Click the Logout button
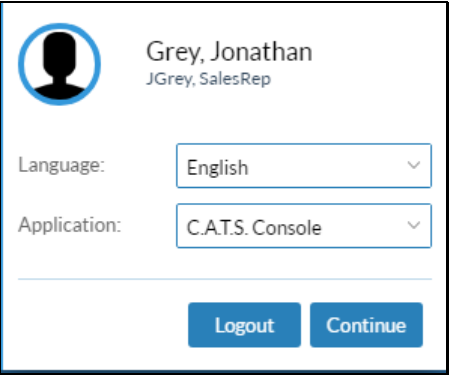Image resolution: width=449 pixels, height=375 pixels. click(244, 325)
